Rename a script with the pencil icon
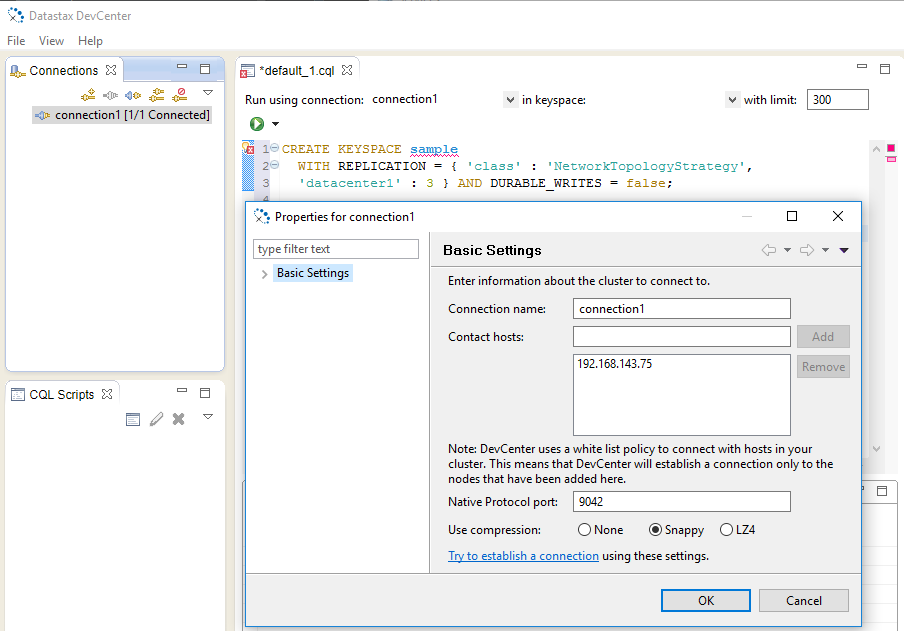Image resolution: width=904 pixels, height=631 pixels. [x=156, y=418]
